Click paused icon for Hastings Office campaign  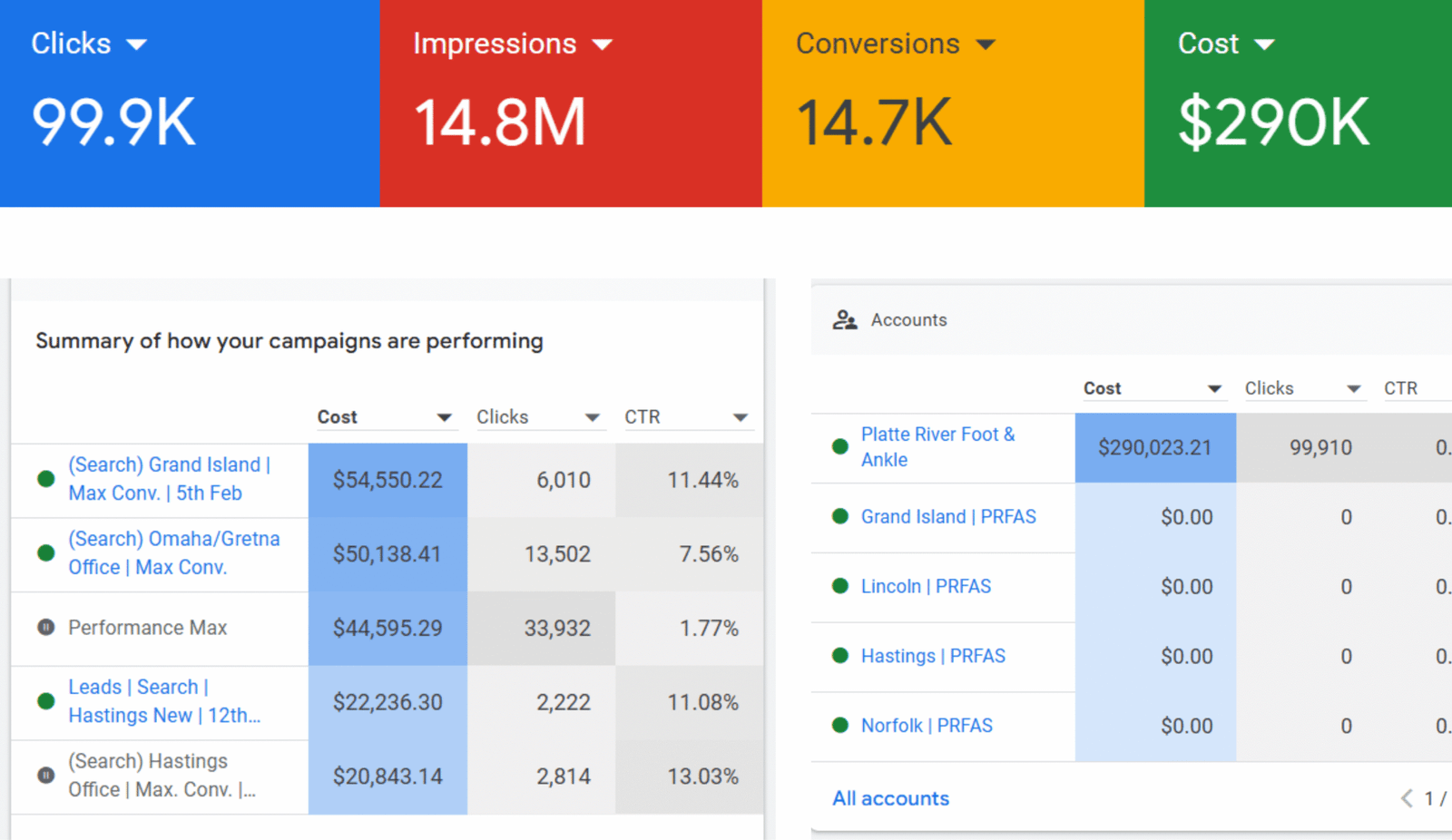pos(46,776)
